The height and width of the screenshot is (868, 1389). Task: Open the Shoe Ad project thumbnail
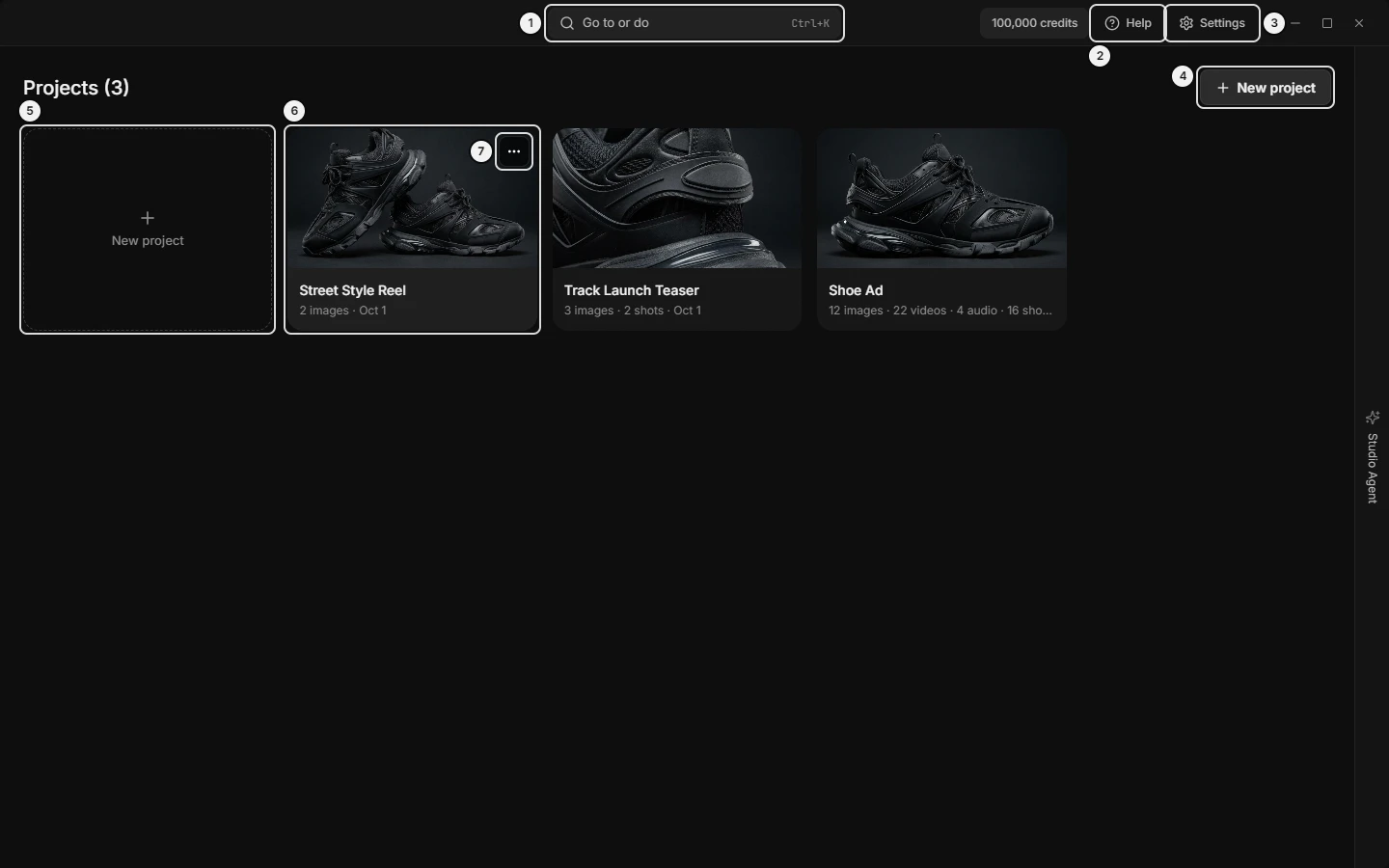click(941, 199)
